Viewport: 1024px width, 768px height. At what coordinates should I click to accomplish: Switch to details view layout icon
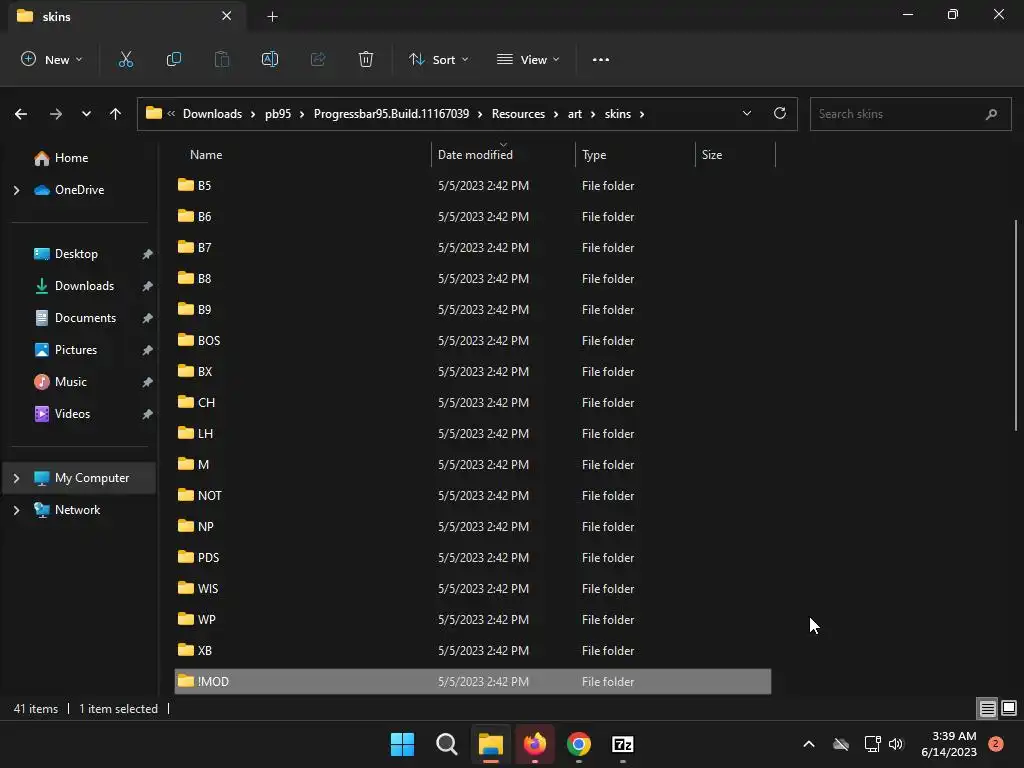[x=987, y=708]
